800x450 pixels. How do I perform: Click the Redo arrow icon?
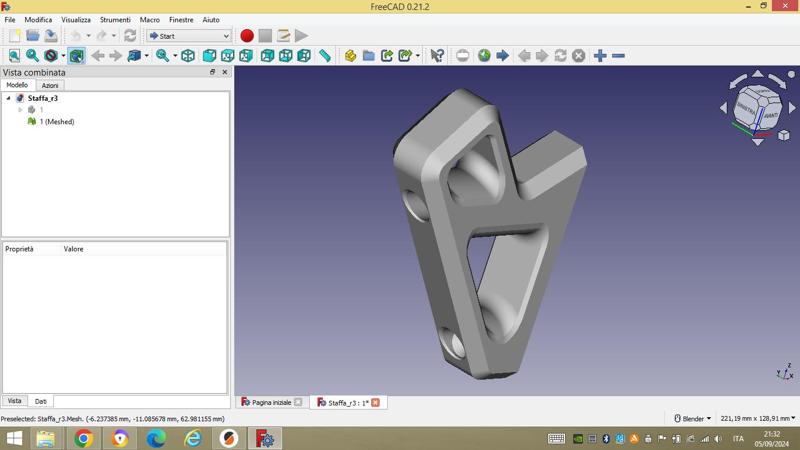[102, 36]
